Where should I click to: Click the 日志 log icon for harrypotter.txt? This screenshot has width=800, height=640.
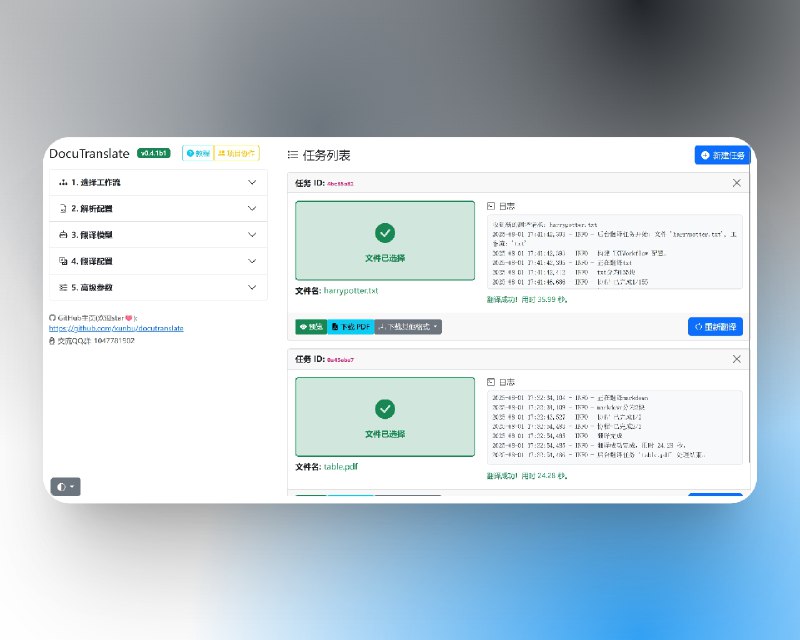tap(489, 204)
